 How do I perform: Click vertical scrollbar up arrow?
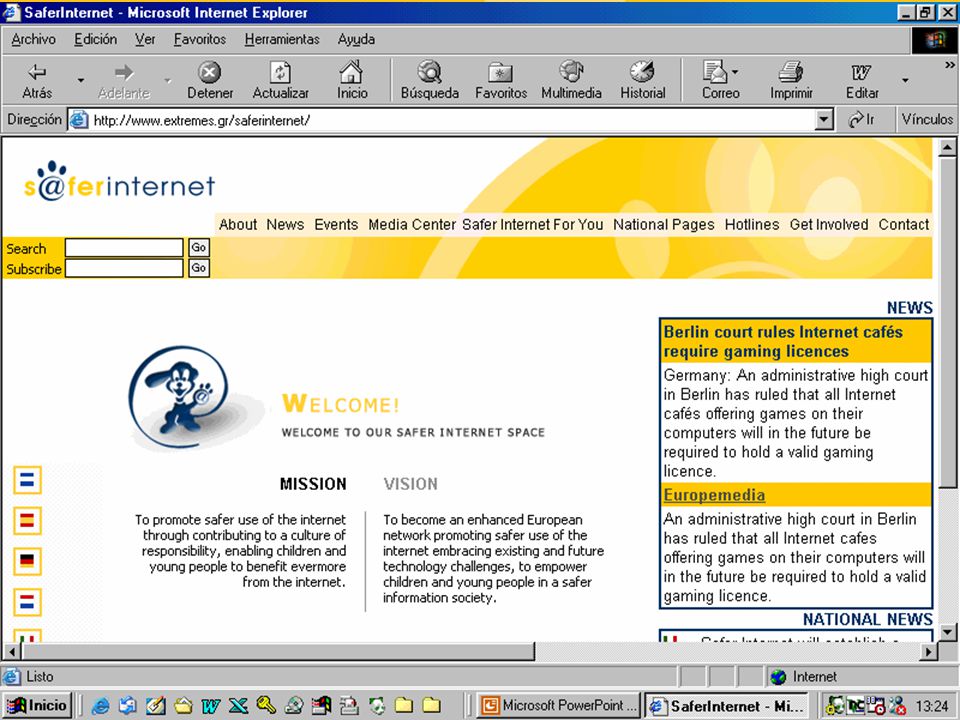(947, 147)
